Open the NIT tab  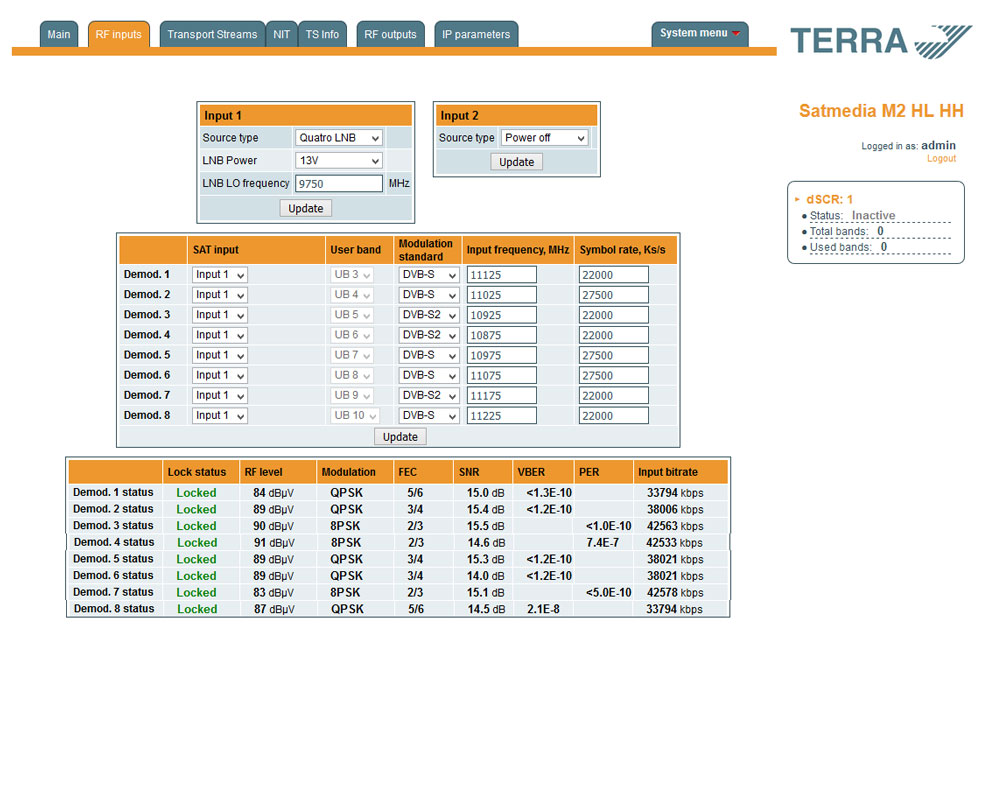tap(282, 34)
